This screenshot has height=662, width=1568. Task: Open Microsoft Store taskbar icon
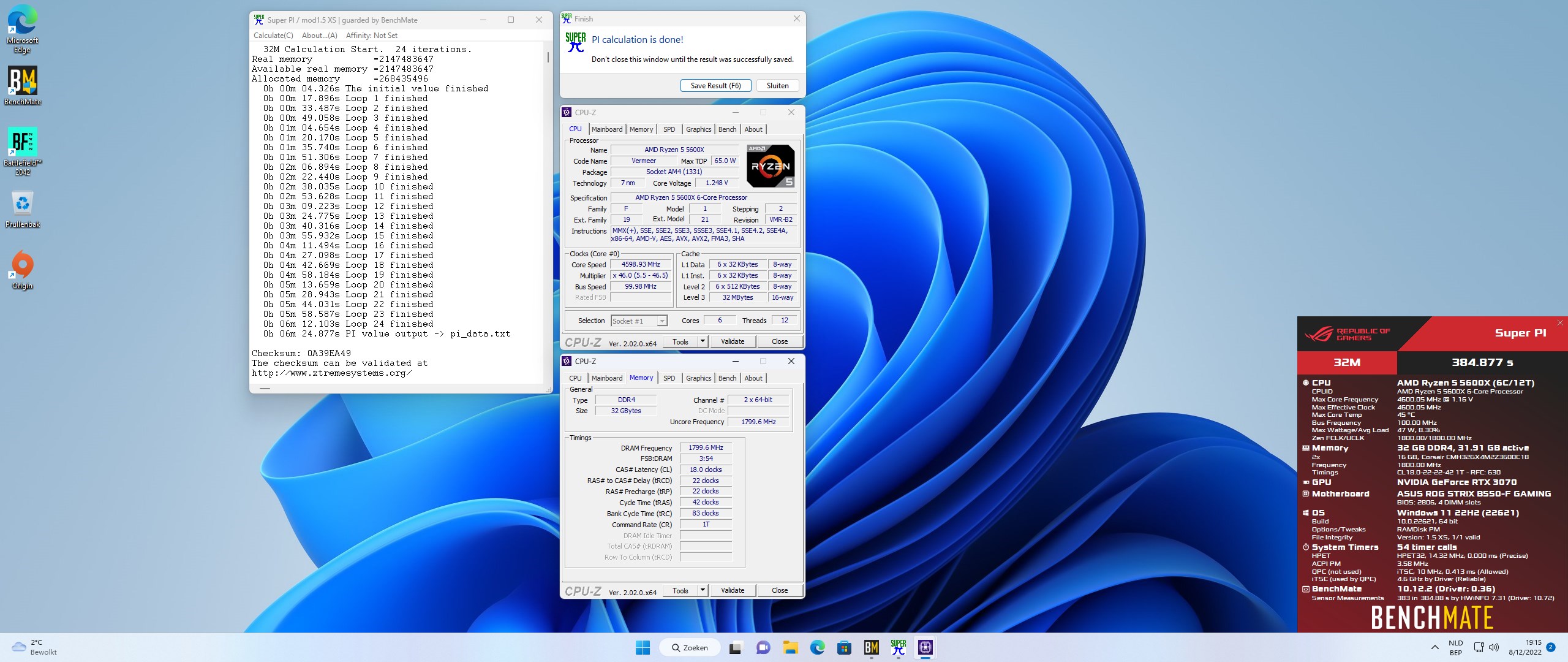(x=844, y=647)
